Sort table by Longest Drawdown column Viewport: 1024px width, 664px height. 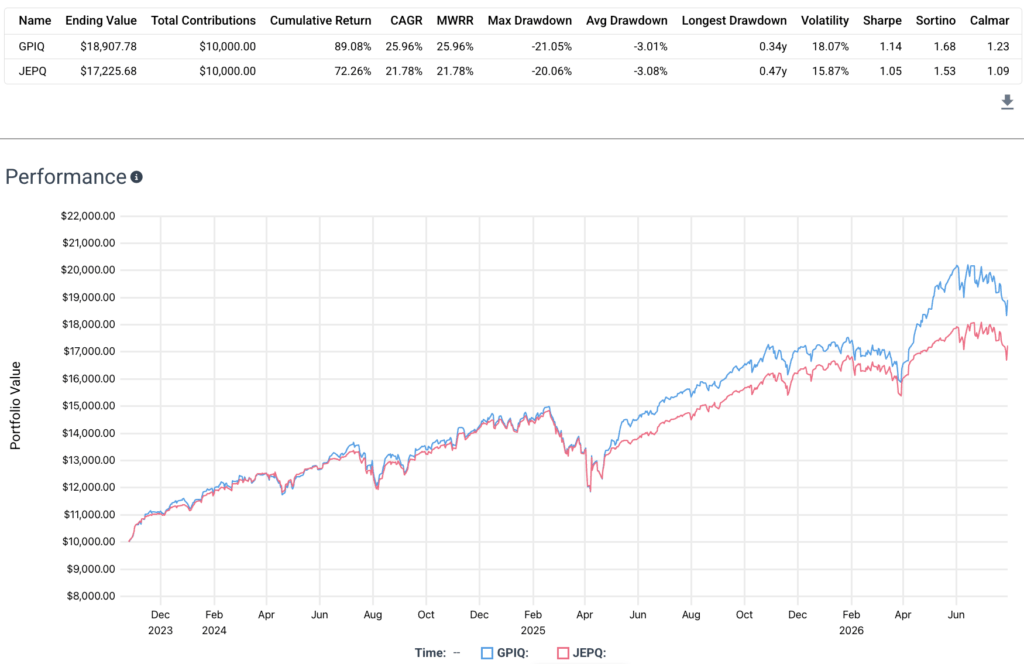[734, 20]
